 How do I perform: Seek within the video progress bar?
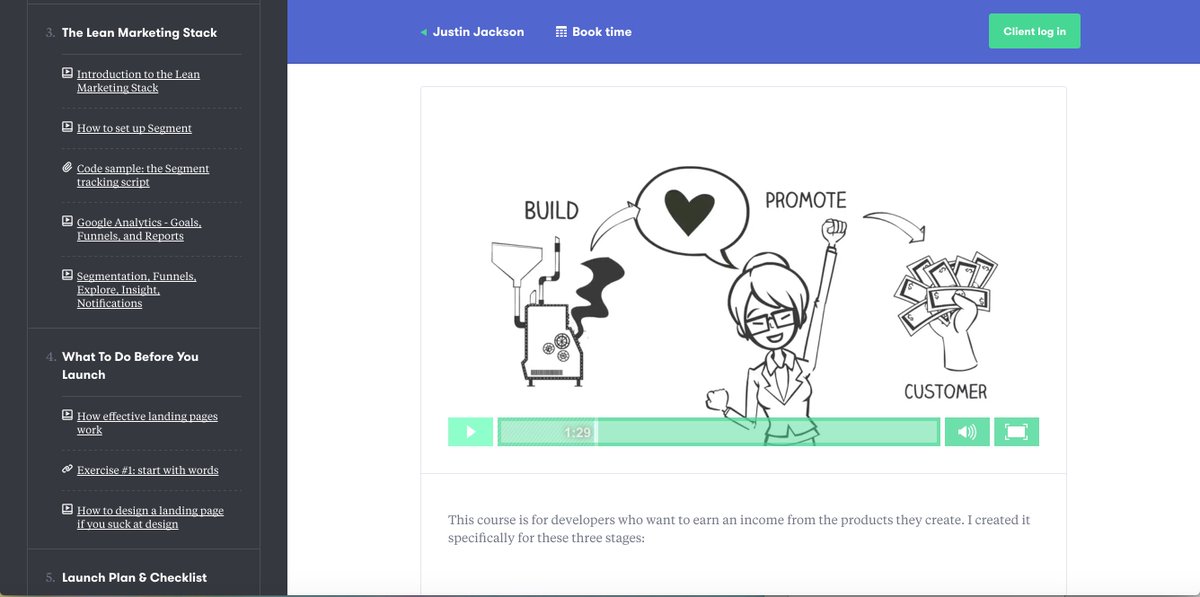(x=718, y=432)
